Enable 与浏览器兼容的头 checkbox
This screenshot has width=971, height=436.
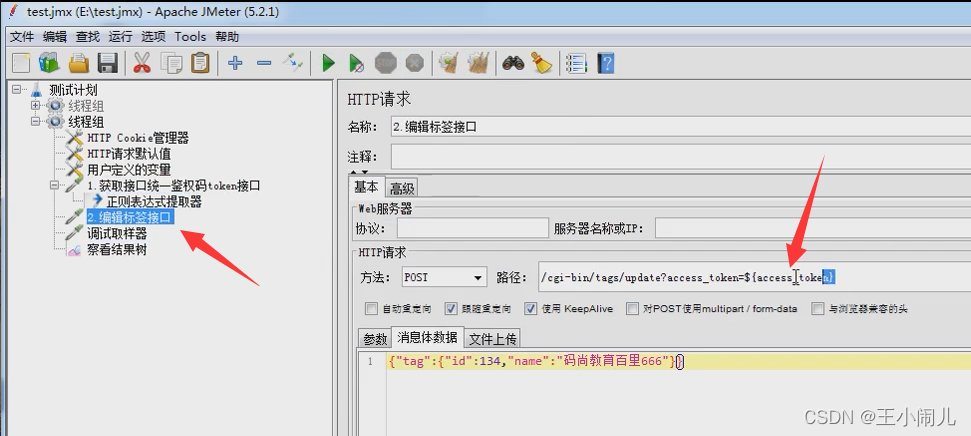point(818,308)
